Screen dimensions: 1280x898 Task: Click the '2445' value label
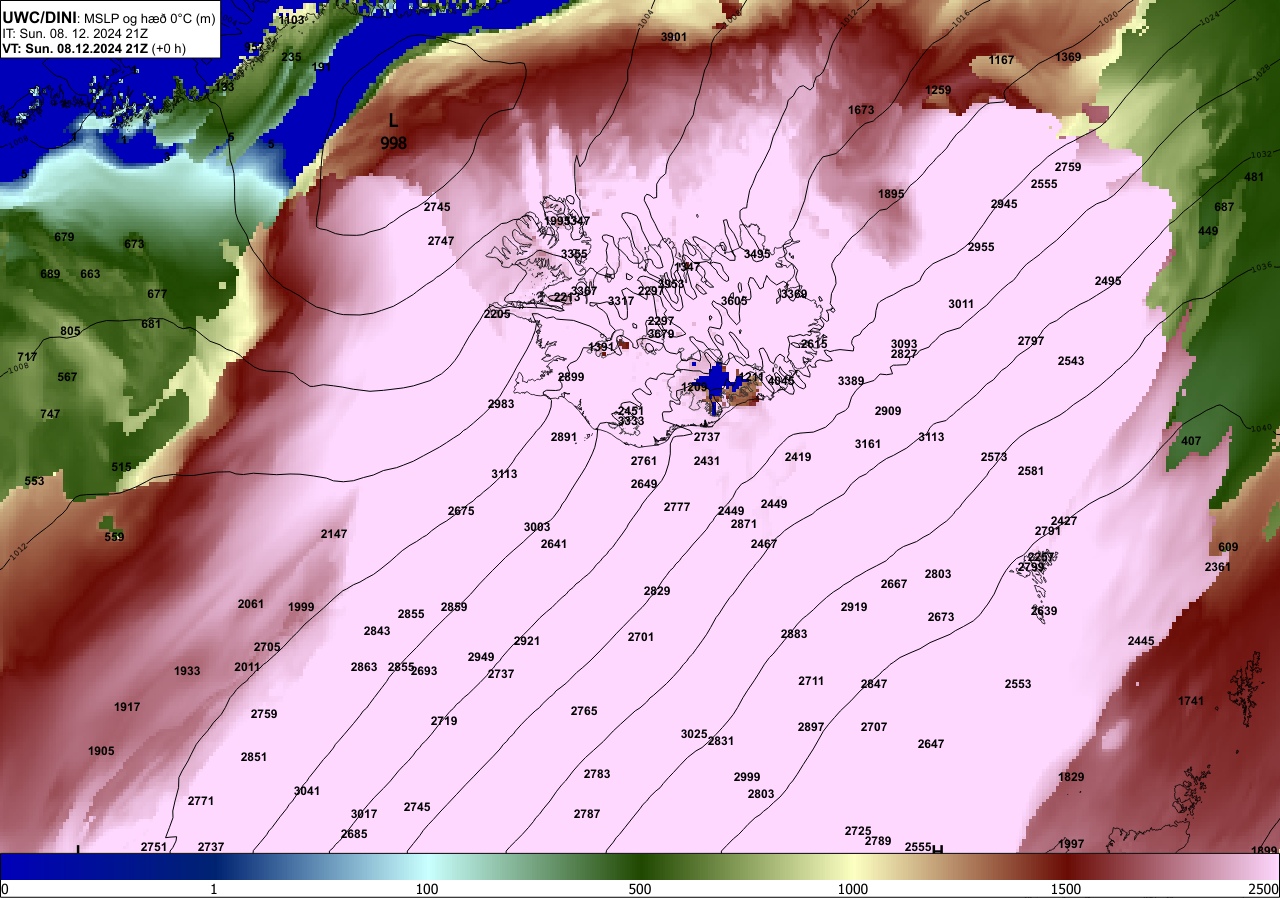point(1141,641)
